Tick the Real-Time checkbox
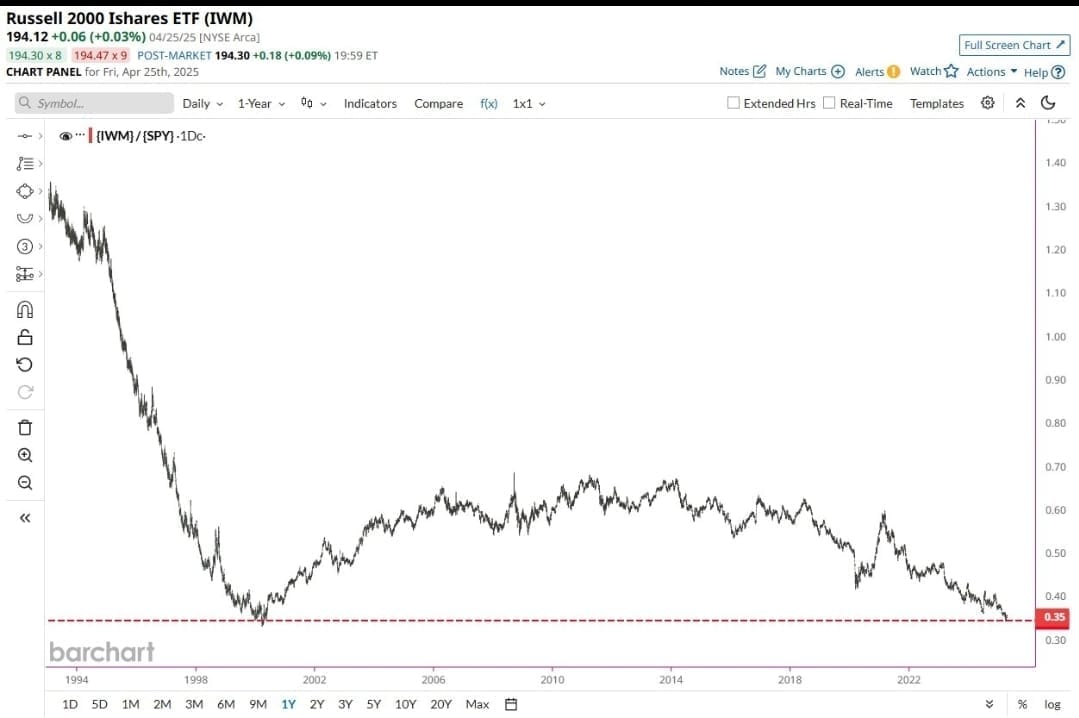1079x718 pixels. (828, 103)
